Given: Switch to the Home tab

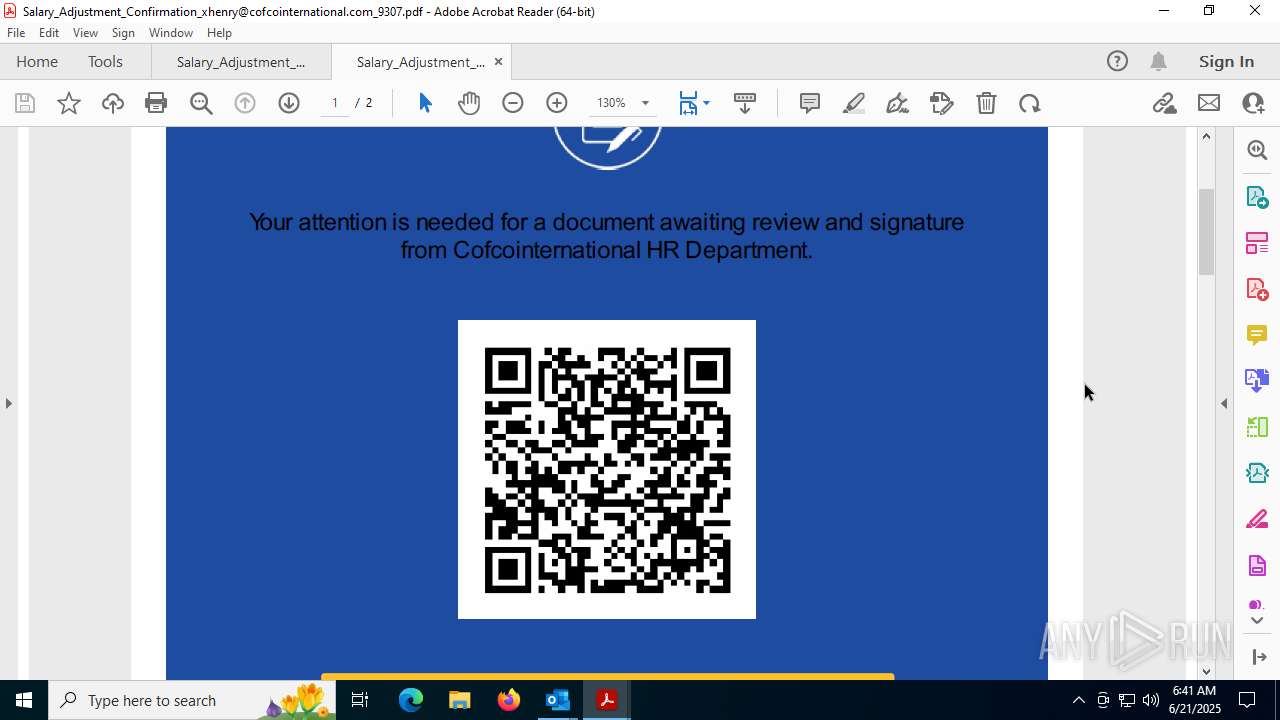Looking at the screenshot, I should pos(37,61).
